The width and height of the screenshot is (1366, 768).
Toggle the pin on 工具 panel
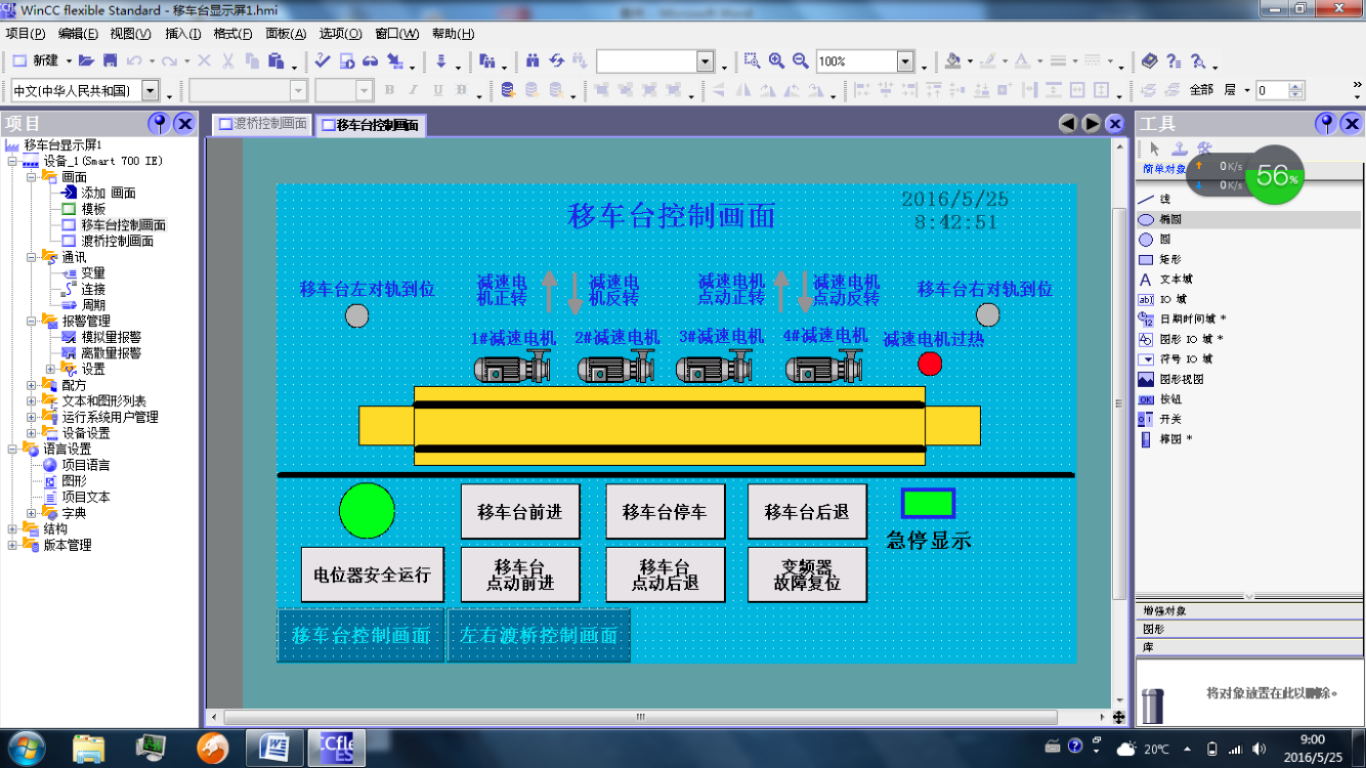1326,124
